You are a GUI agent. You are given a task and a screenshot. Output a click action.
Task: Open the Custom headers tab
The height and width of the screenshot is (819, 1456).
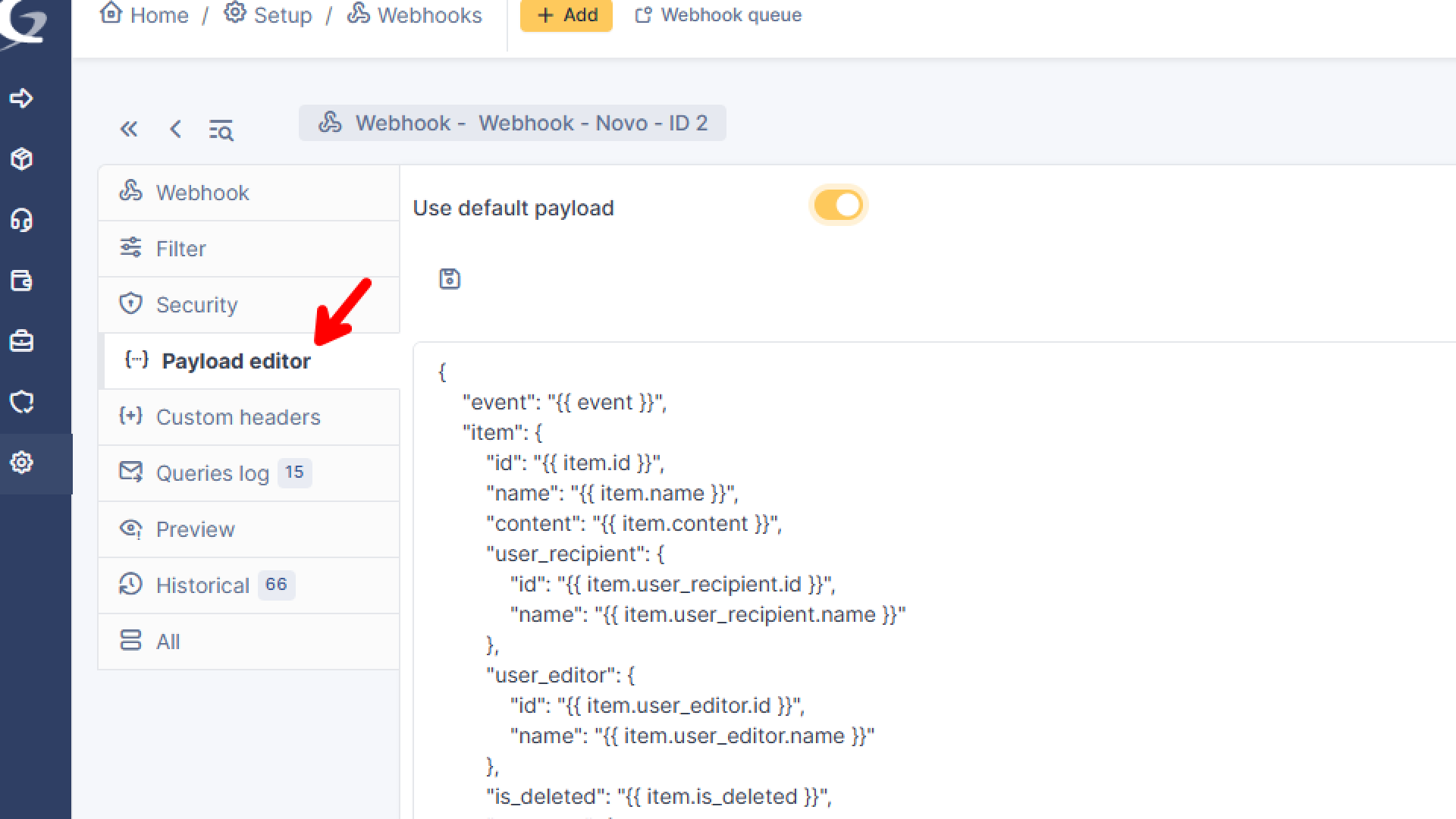click(238, 417)
